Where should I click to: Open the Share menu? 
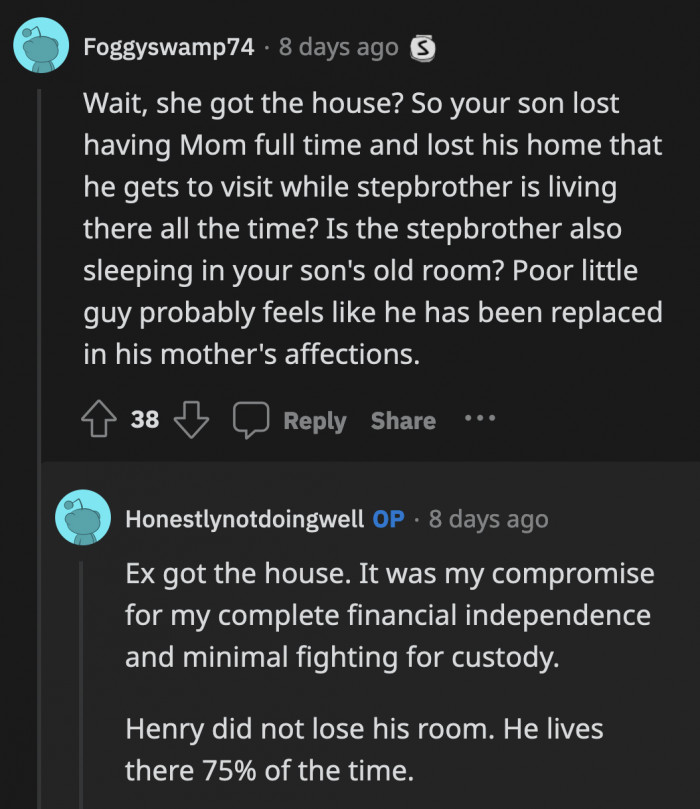[402, 420]
